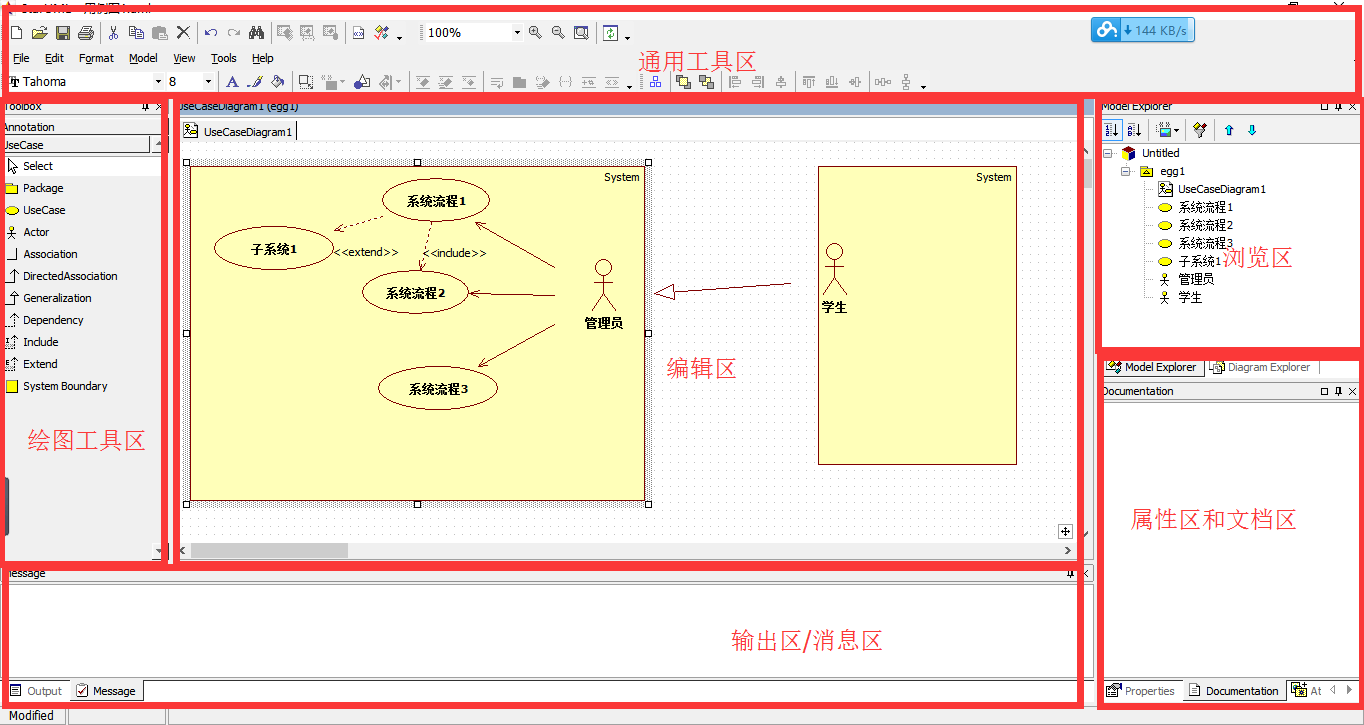Fit diagram to window icon
This screenshot has height=725, width=1364.
click(x=581, y=33)
